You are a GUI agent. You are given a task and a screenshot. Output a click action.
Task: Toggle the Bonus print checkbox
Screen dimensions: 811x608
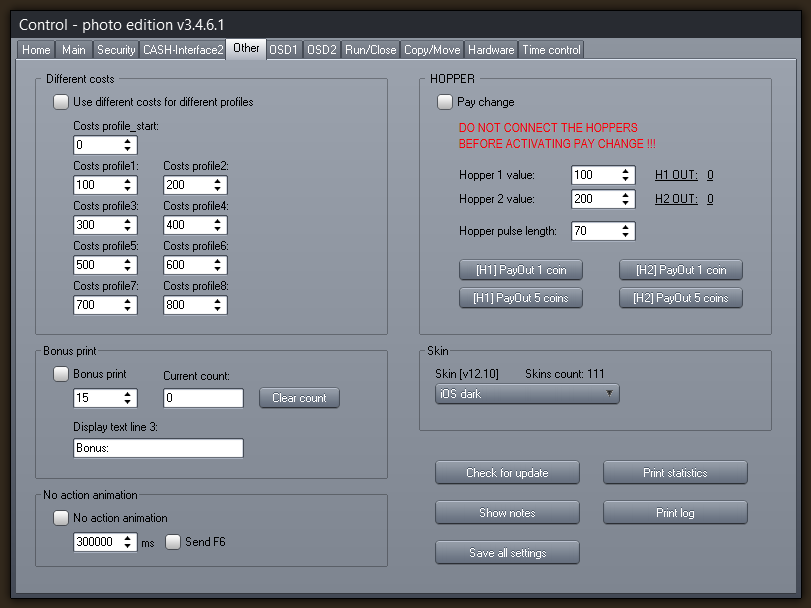click(60, 373)
